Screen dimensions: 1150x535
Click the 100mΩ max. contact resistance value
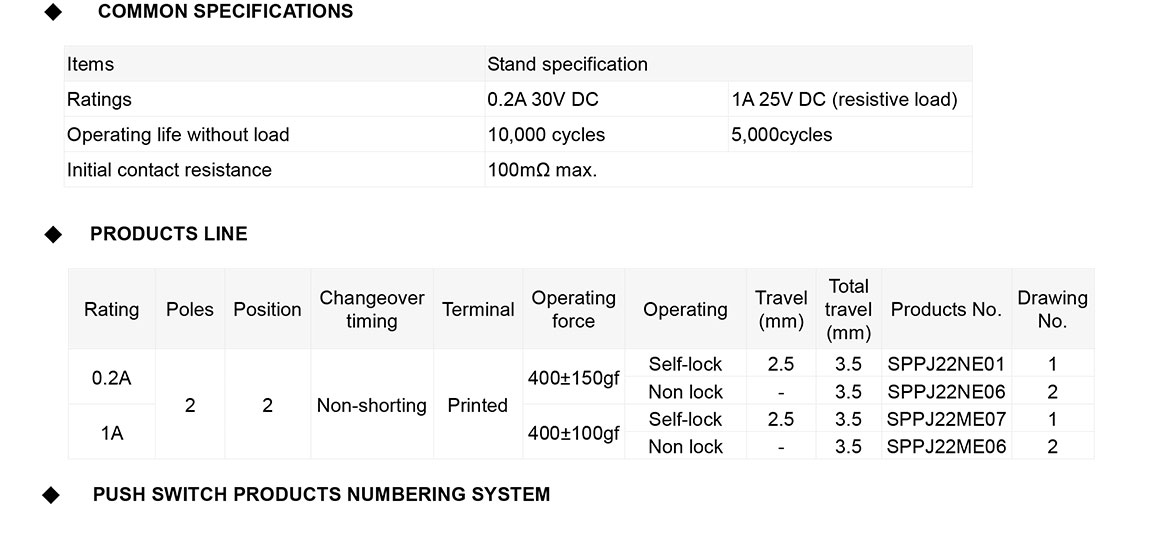(542, 170)
